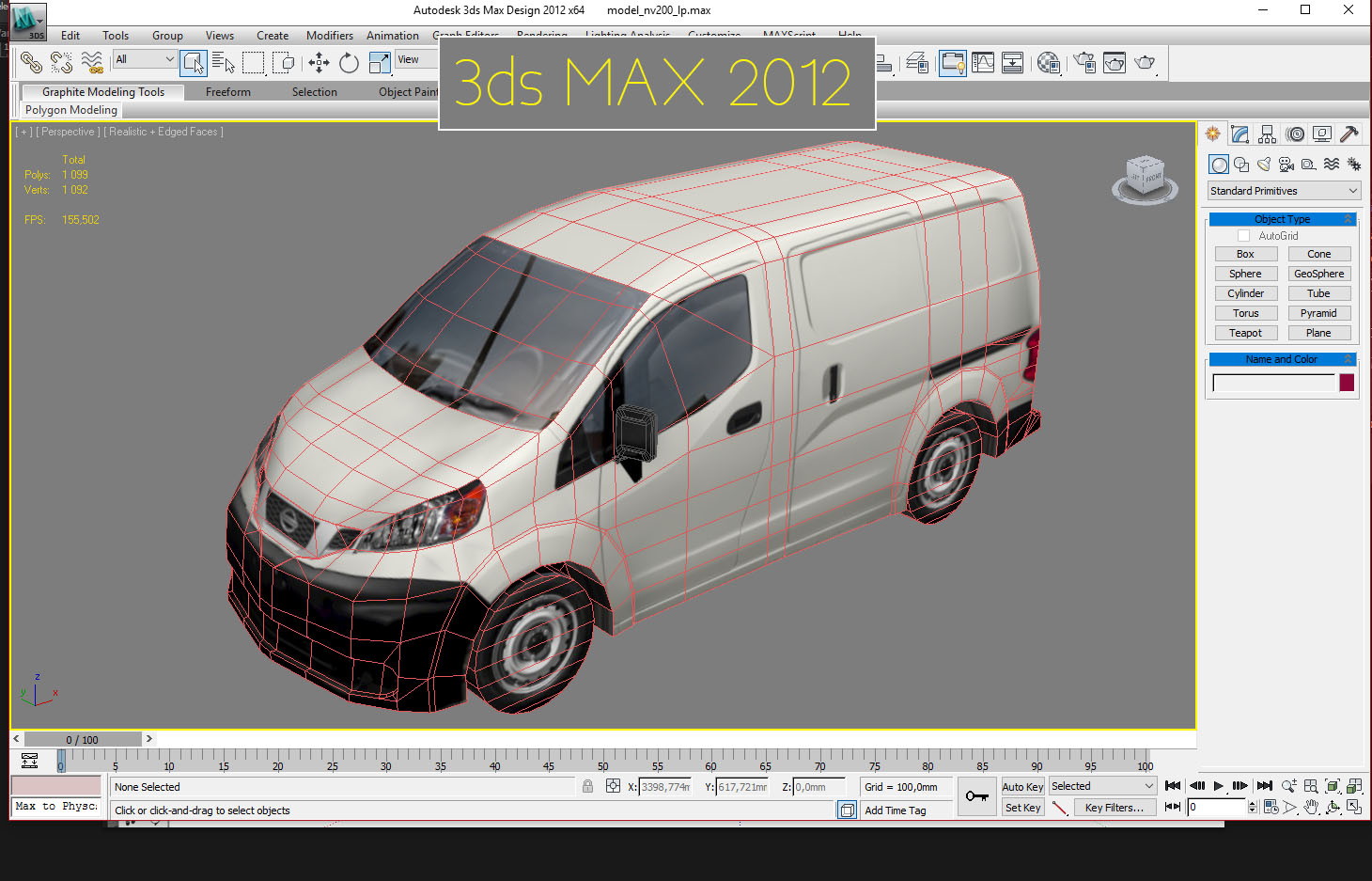Screen dimensions: 1372x881
Task: Open the Rendered Frame Window icon
Action: pos(1115,63)
